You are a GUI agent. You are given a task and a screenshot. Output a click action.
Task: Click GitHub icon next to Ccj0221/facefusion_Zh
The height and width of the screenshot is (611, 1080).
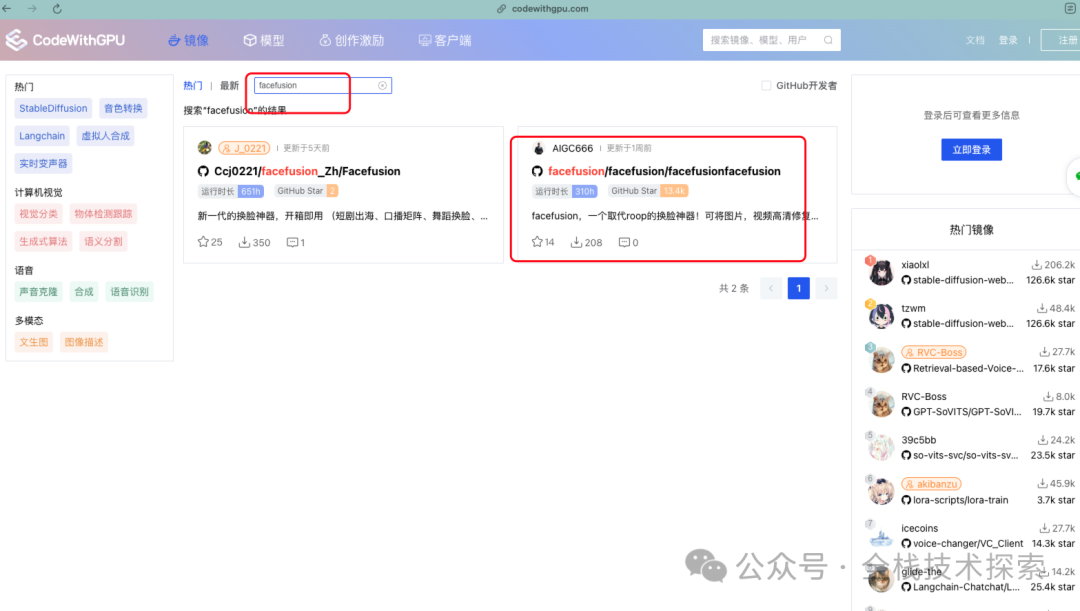[x=203, y=171]
